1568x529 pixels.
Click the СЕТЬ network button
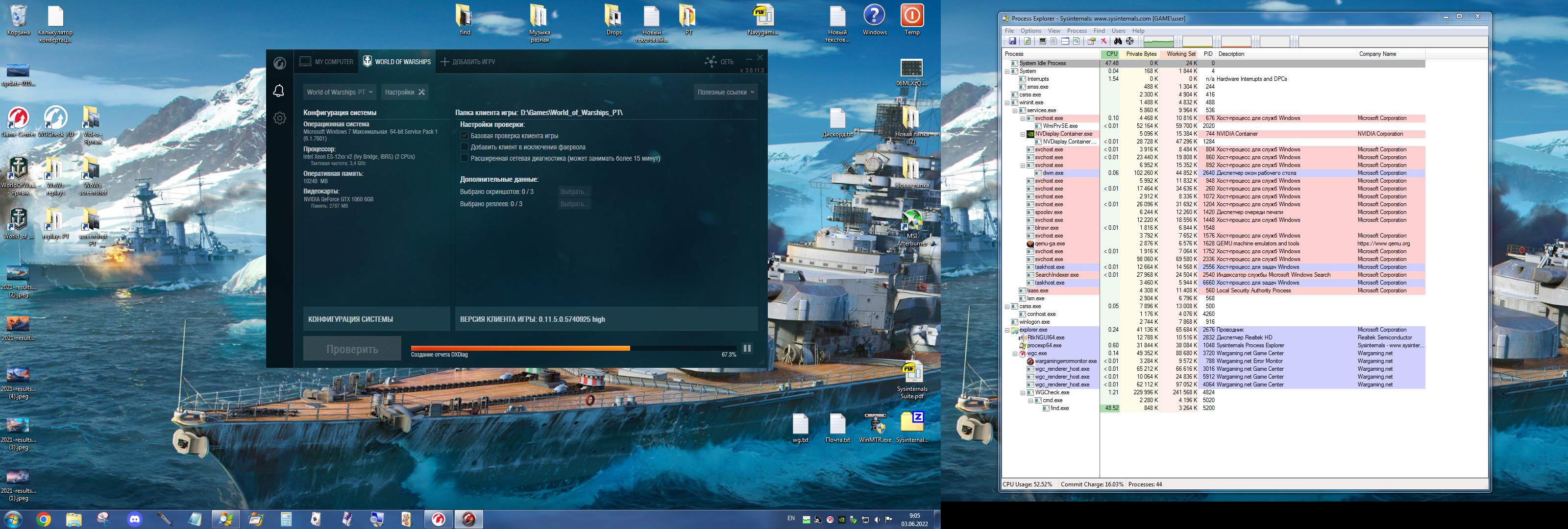[x=719, y=62]
